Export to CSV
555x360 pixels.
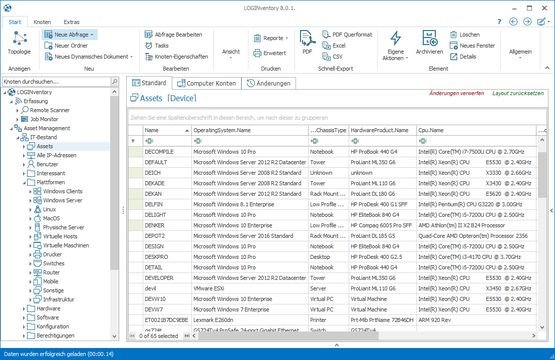pyautogui.click(x=332, y=56)
